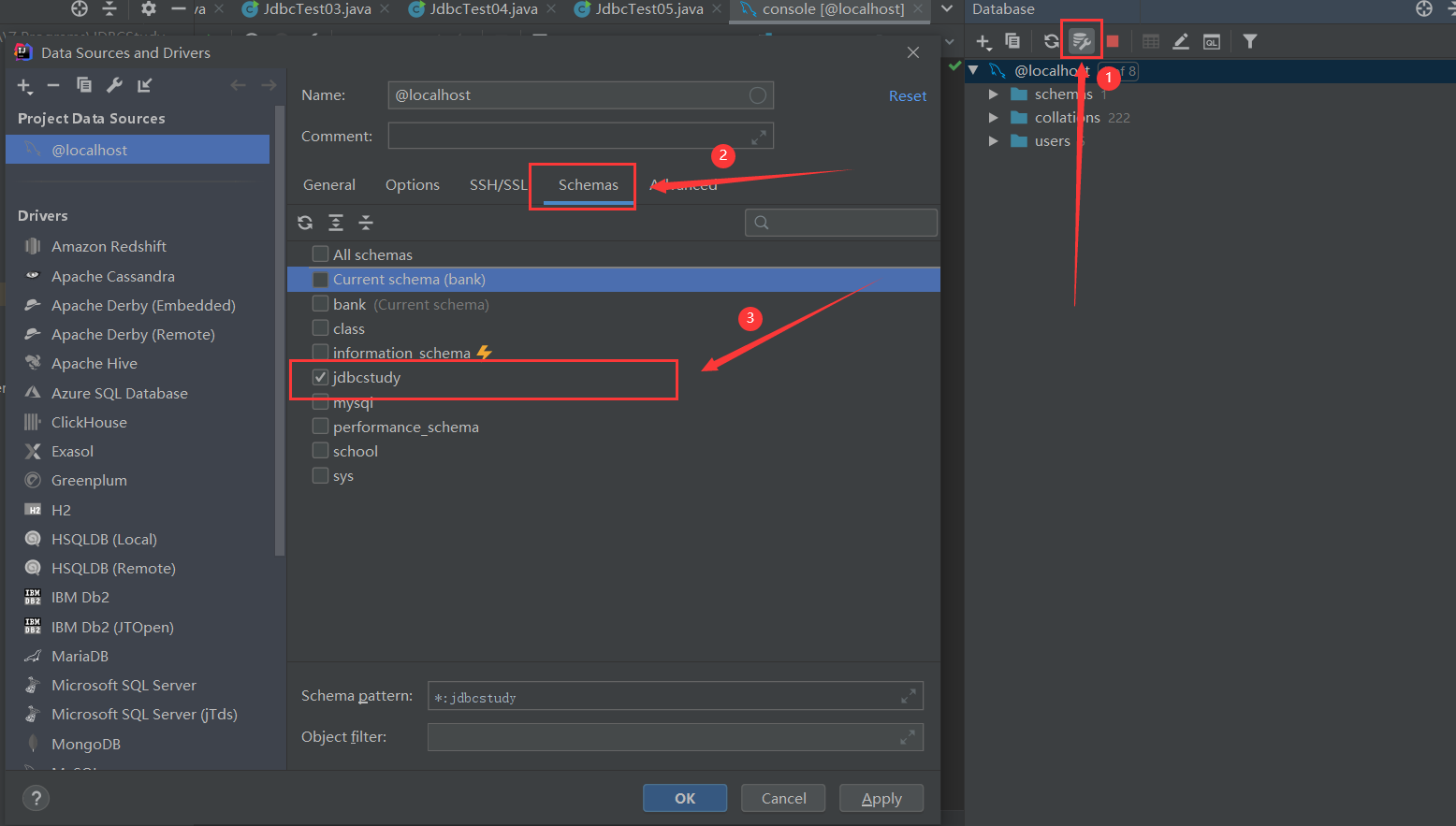
Task: Select the Schemas tab
Action: [x=589, y=185]
